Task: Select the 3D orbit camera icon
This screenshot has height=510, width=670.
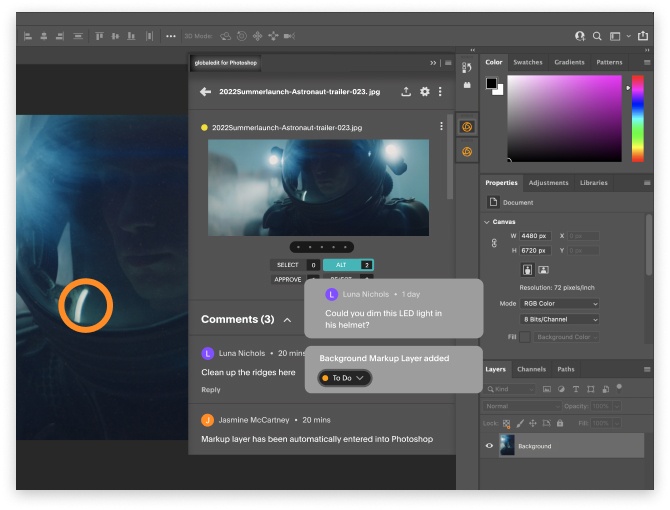Action: pyautogui.click(x=225, y=36)
